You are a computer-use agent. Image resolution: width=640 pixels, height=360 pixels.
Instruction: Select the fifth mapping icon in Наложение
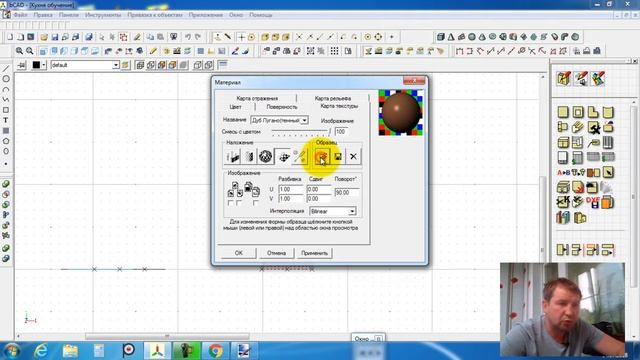300,156
